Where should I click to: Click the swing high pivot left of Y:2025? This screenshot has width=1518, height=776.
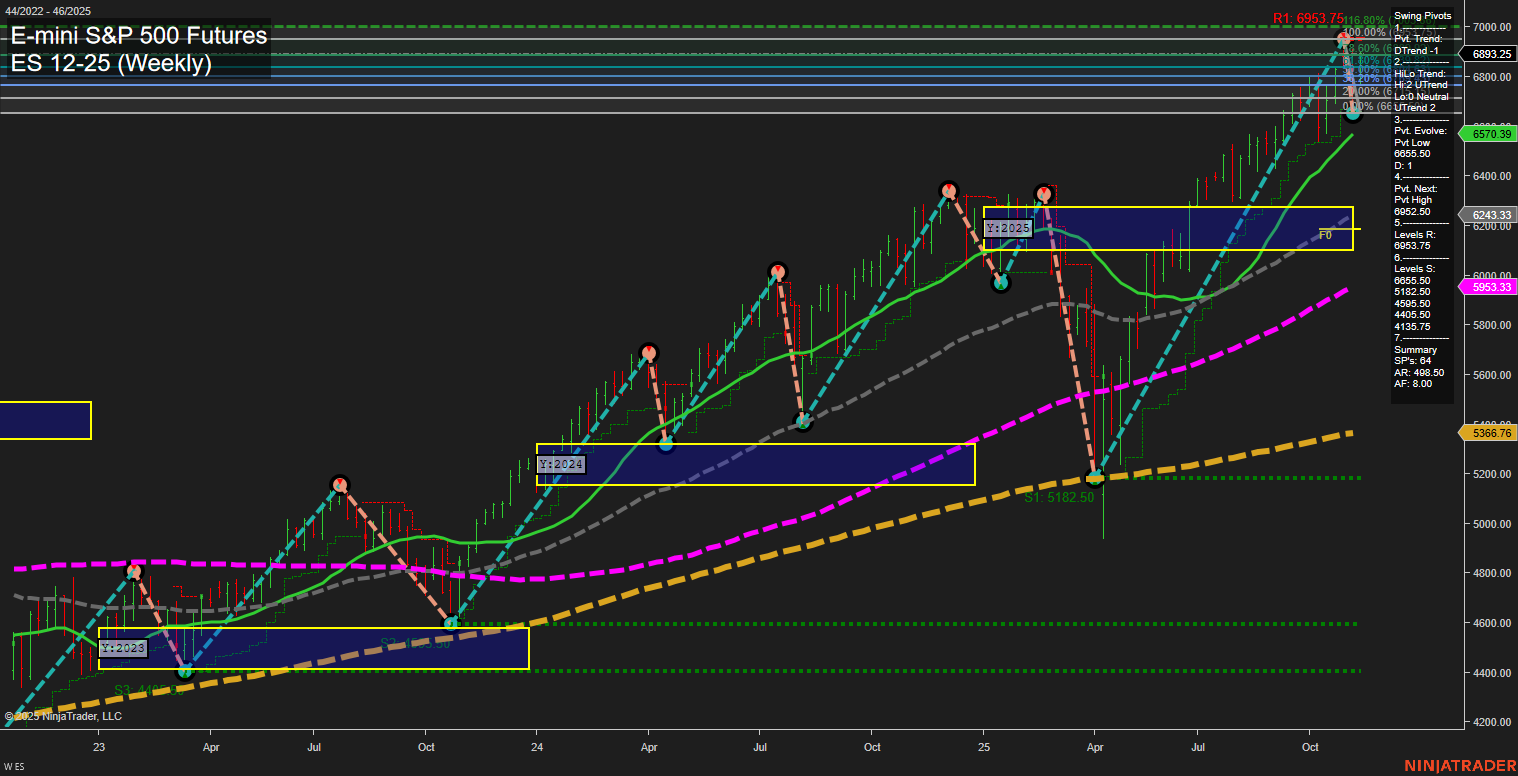click(949, 190)
